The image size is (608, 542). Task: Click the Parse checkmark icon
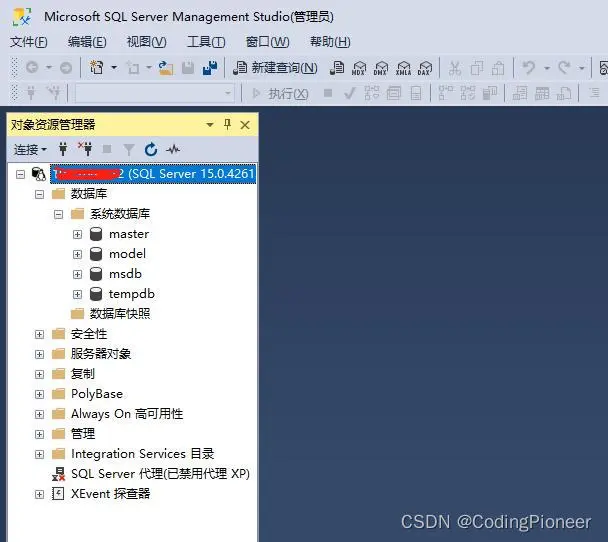point(350,93)
